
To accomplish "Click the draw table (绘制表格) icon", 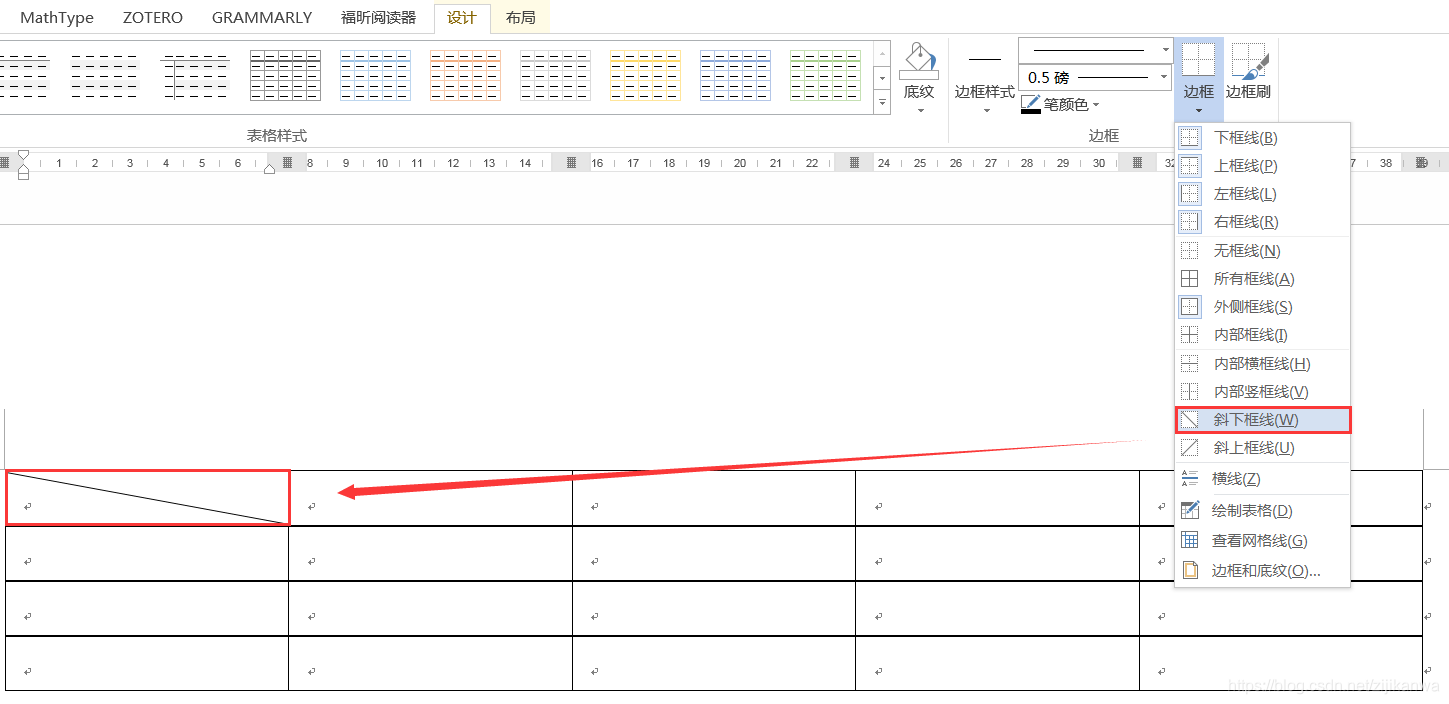I will (1190, 510).
